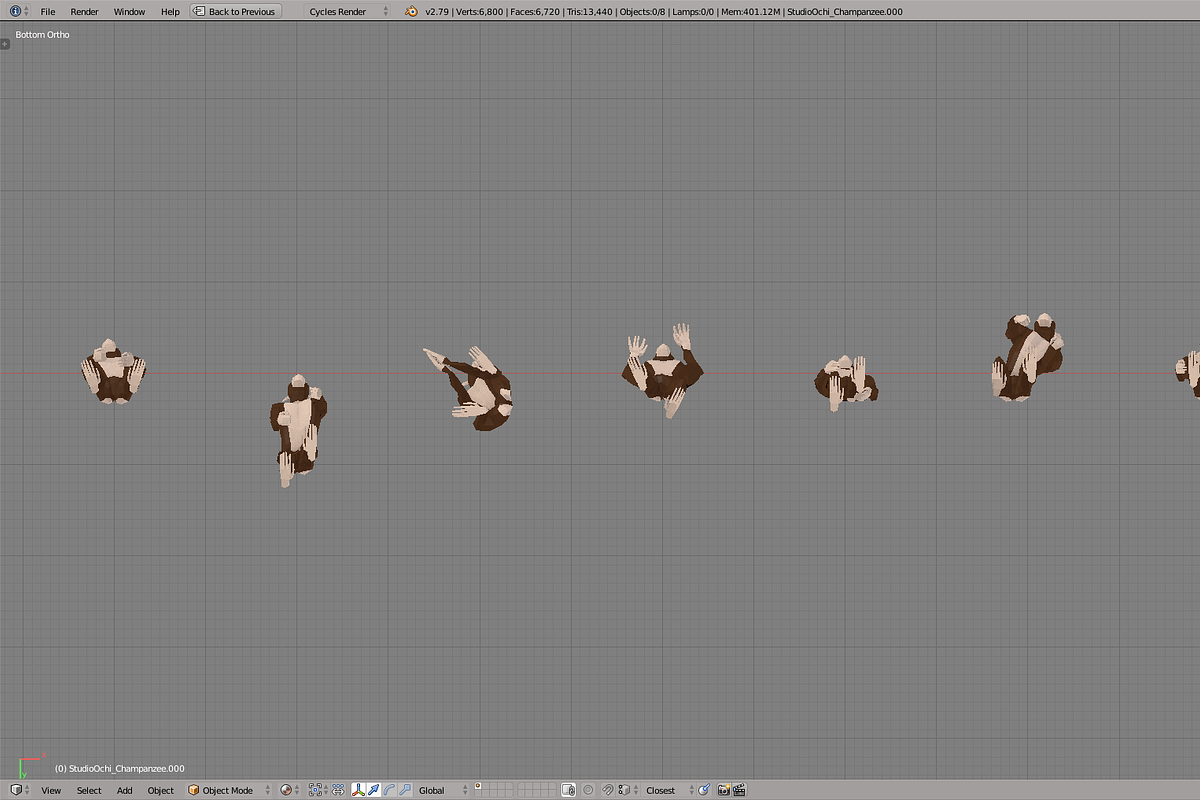Open the Object menu in 3D viewport
The image size is (1200, 800).
[x=161, y=790]
